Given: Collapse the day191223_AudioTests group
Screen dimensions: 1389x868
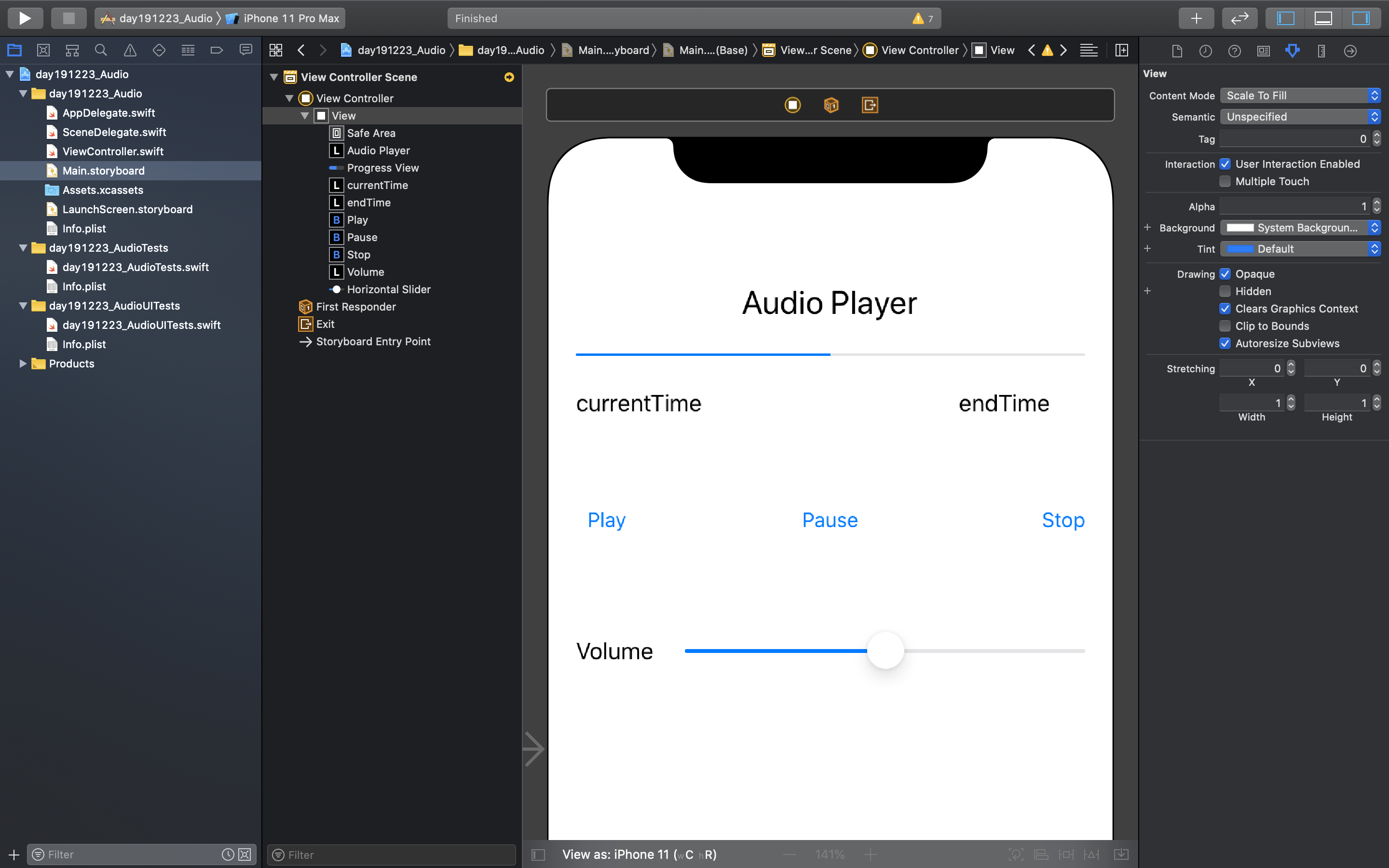Looking at the screenshot, I should [x=22, y=248].
